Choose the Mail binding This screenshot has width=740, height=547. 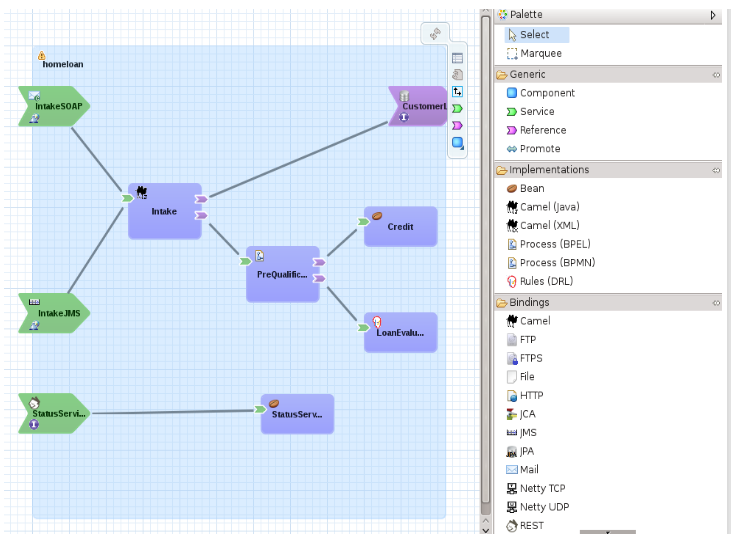pyautogui.click(x=522, y=470)
